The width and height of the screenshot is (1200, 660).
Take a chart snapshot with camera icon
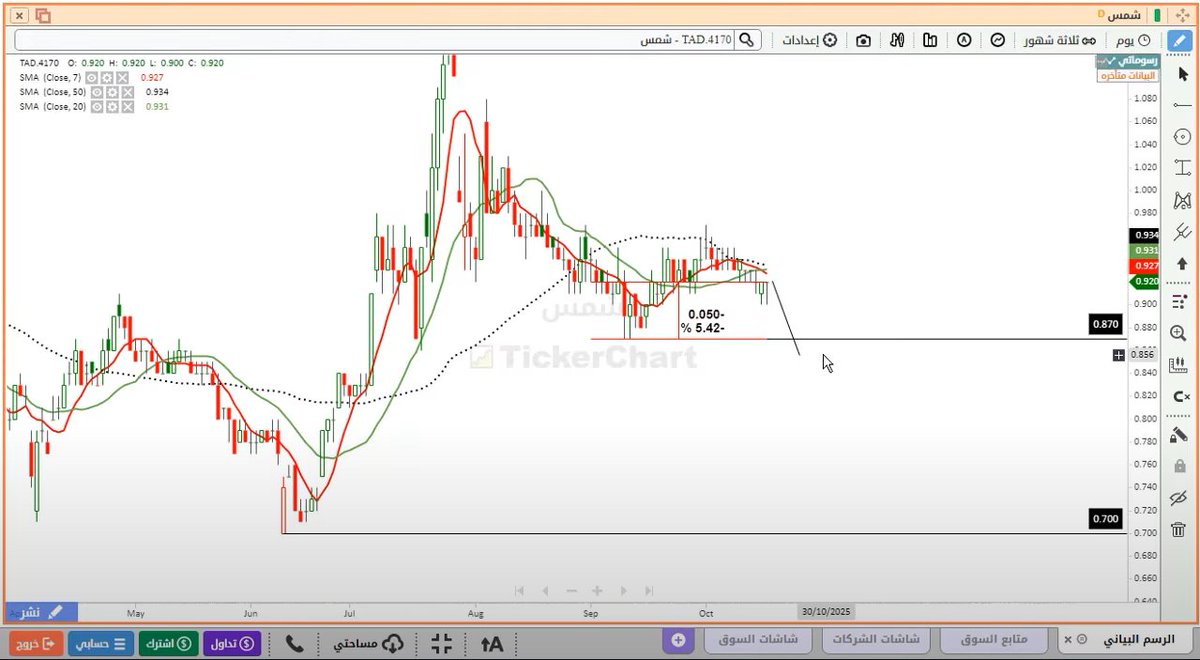coord(863,40)
